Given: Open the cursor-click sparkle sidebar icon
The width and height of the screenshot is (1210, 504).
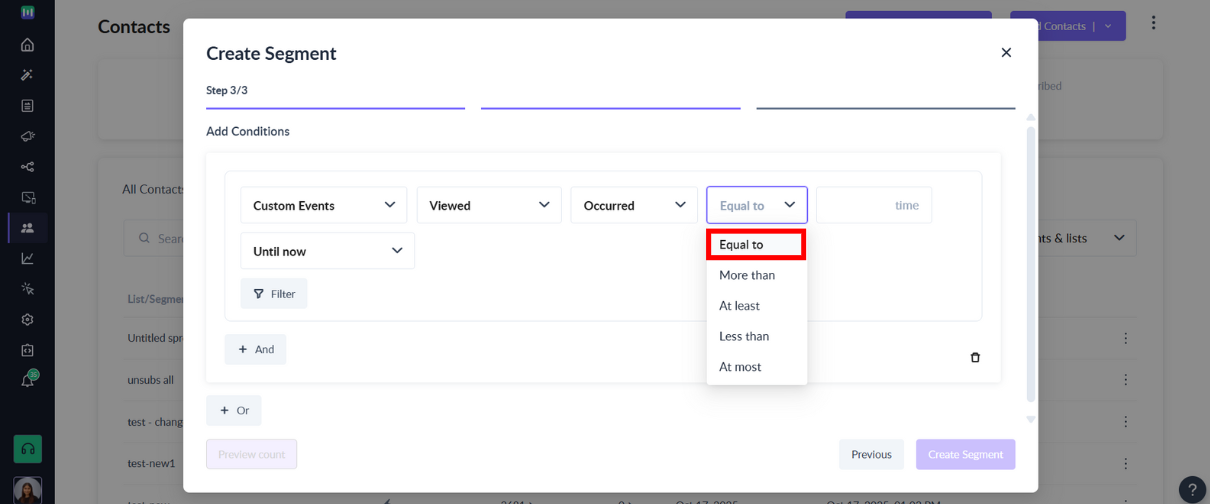Looking at the screenshot, I should 27,289.
